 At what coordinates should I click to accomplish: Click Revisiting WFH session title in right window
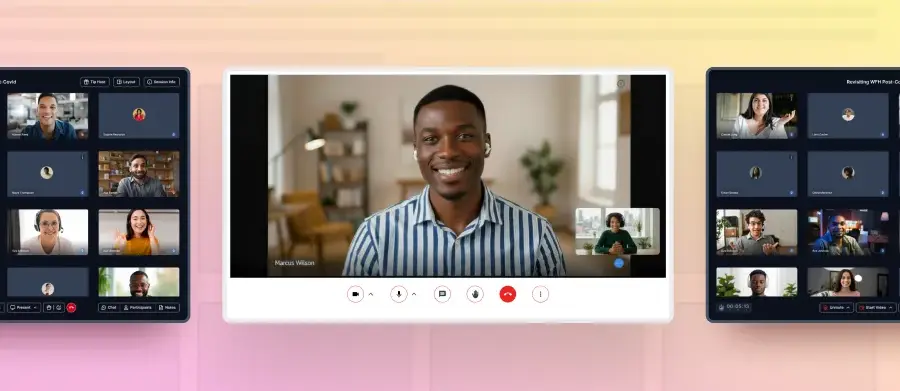pos(872,82)
